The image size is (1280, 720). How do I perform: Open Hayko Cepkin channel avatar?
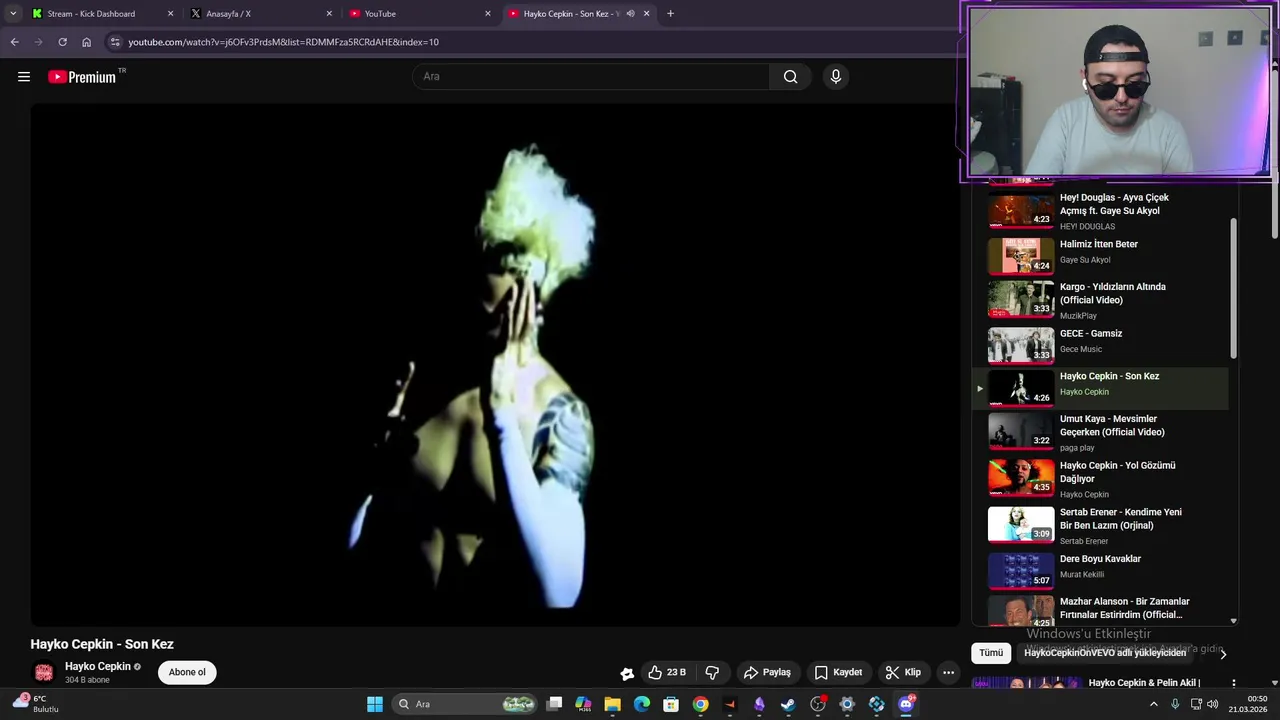point(44,672)
